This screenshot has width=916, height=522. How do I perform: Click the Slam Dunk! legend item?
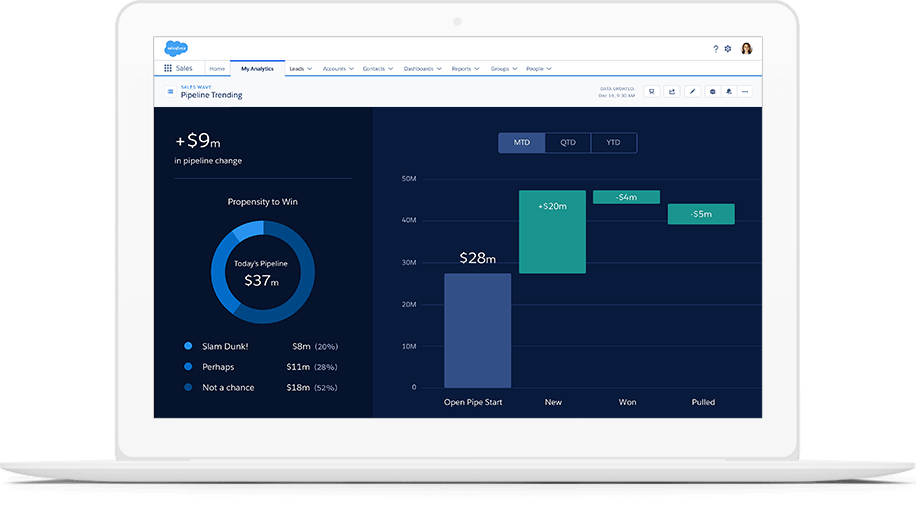pyautogui.click(x=224, y=346)
